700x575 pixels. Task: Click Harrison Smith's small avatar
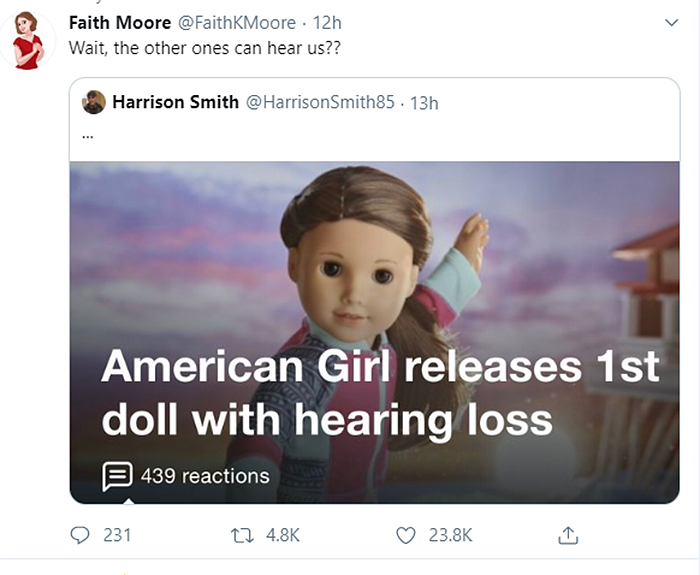[93, 102]
